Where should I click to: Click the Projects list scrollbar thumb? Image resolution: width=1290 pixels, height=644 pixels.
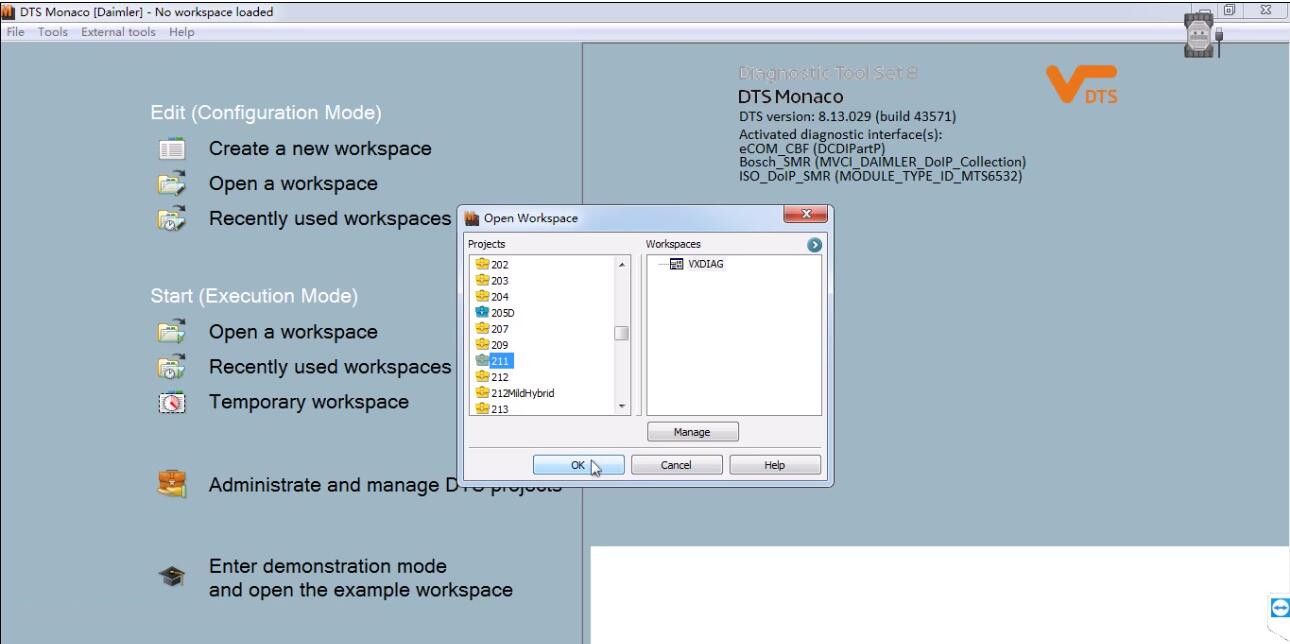click(622, 333)
